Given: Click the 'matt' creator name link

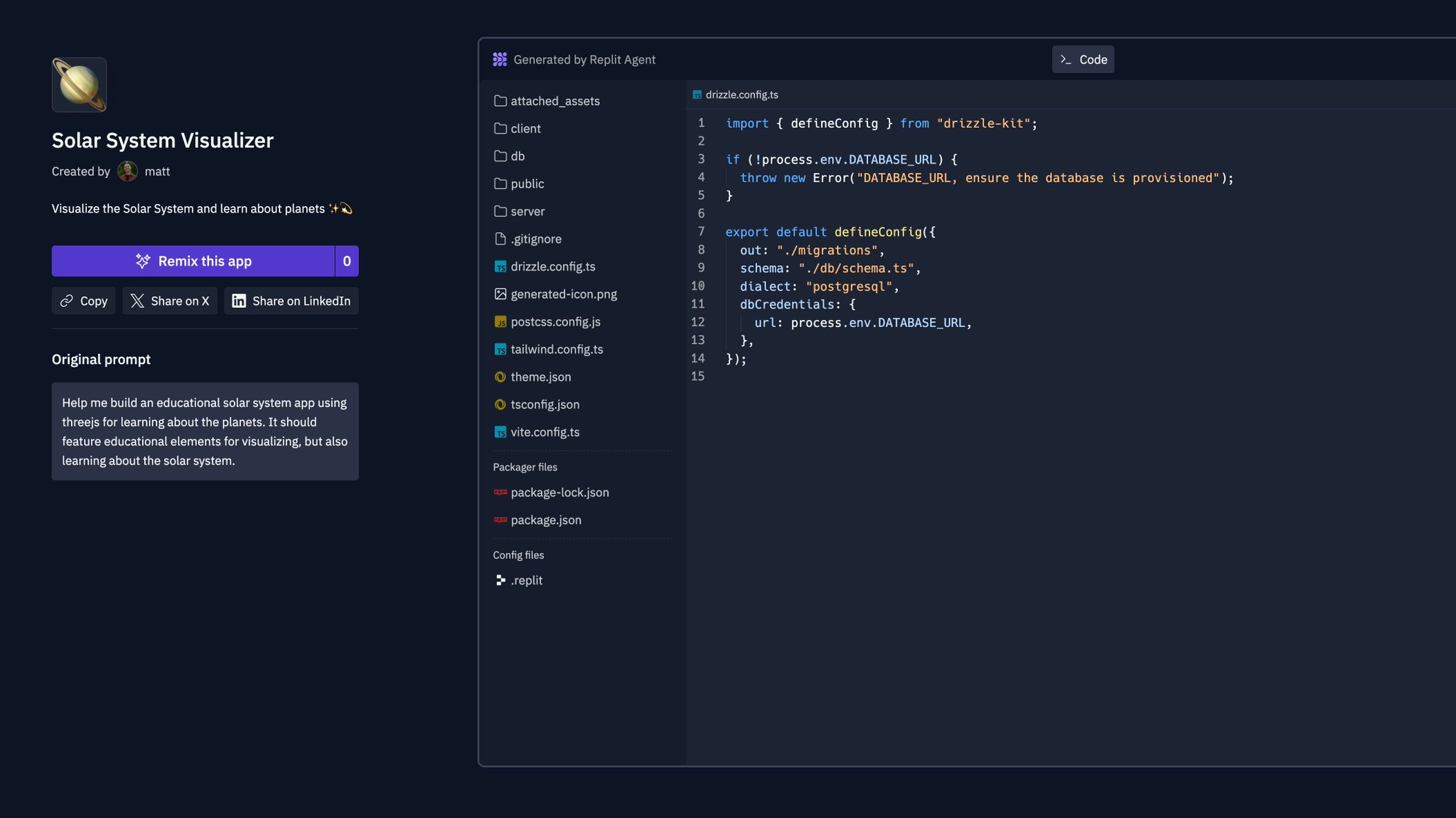Looking at the screenshot, I should tap(157, 171).
